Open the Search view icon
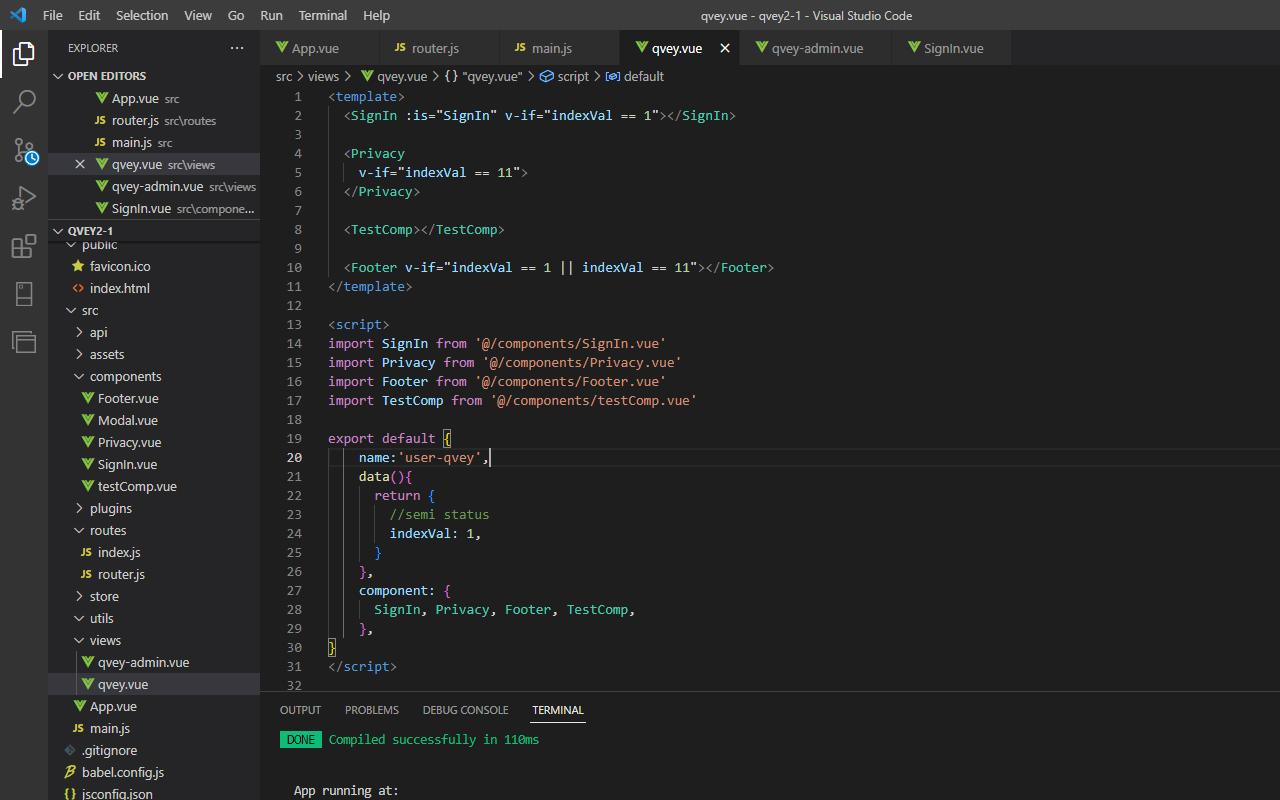 tap(24, 101)
